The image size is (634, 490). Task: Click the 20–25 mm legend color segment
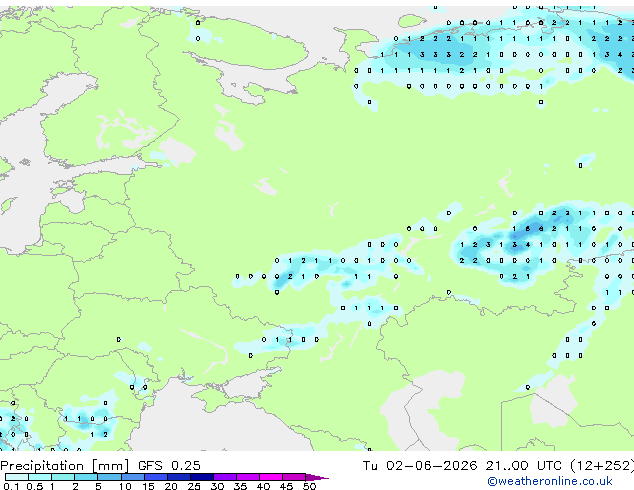pyautogui.click(x=178, y=477)
